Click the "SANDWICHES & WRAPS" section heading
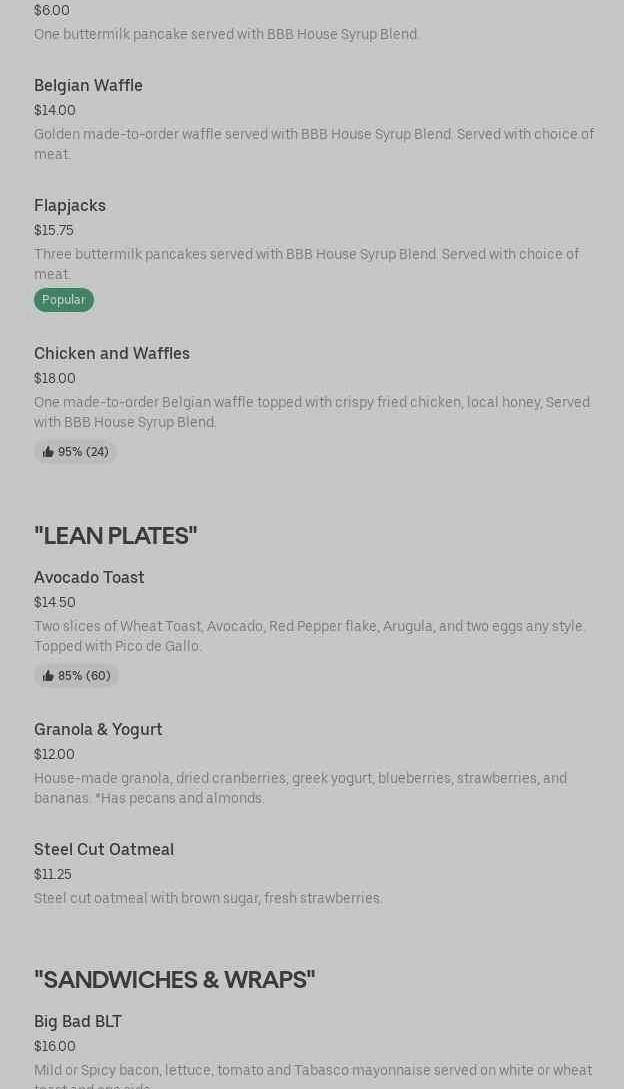 [x=174, y=979]
